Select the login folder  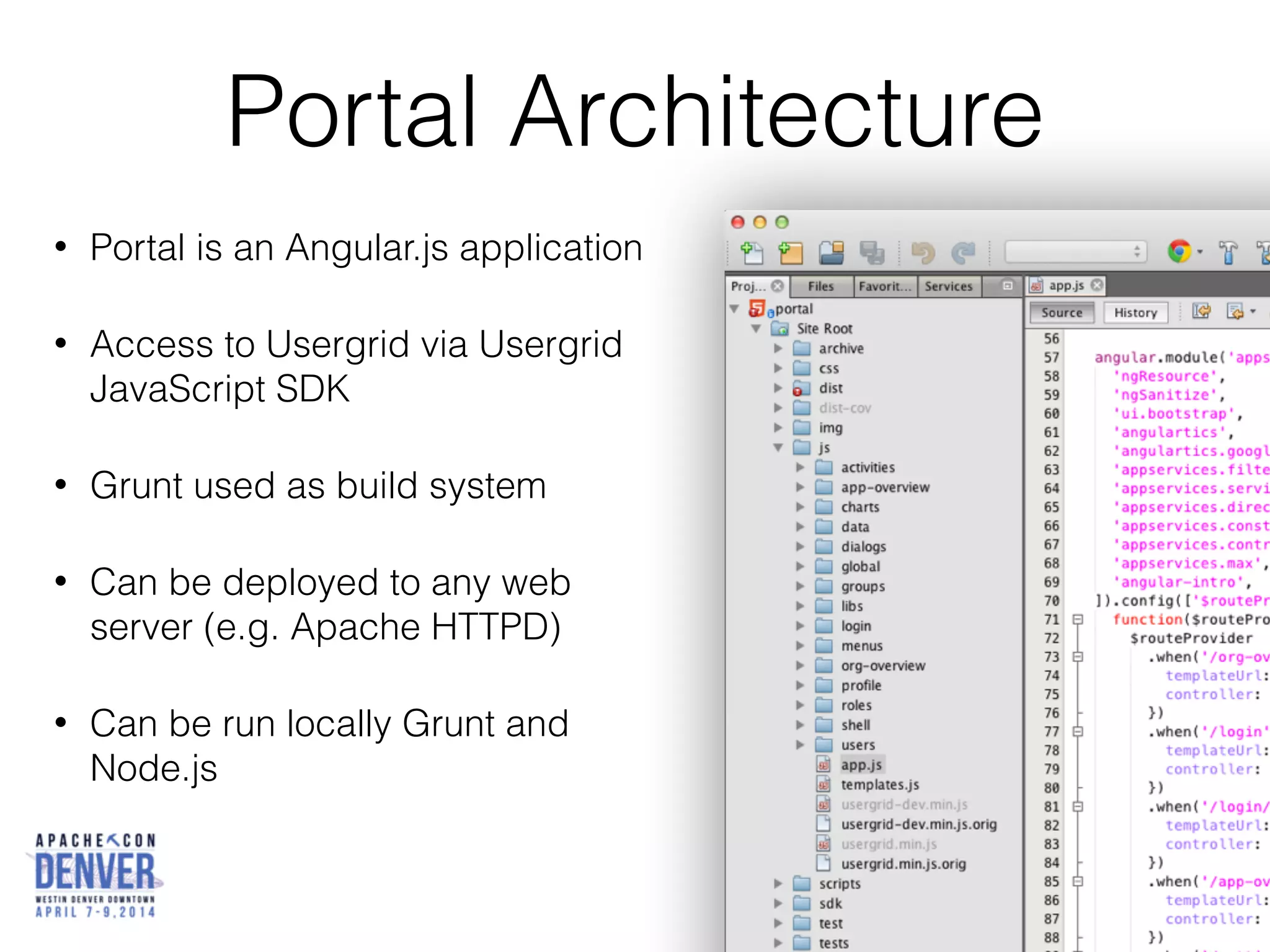tap(856, 626)
